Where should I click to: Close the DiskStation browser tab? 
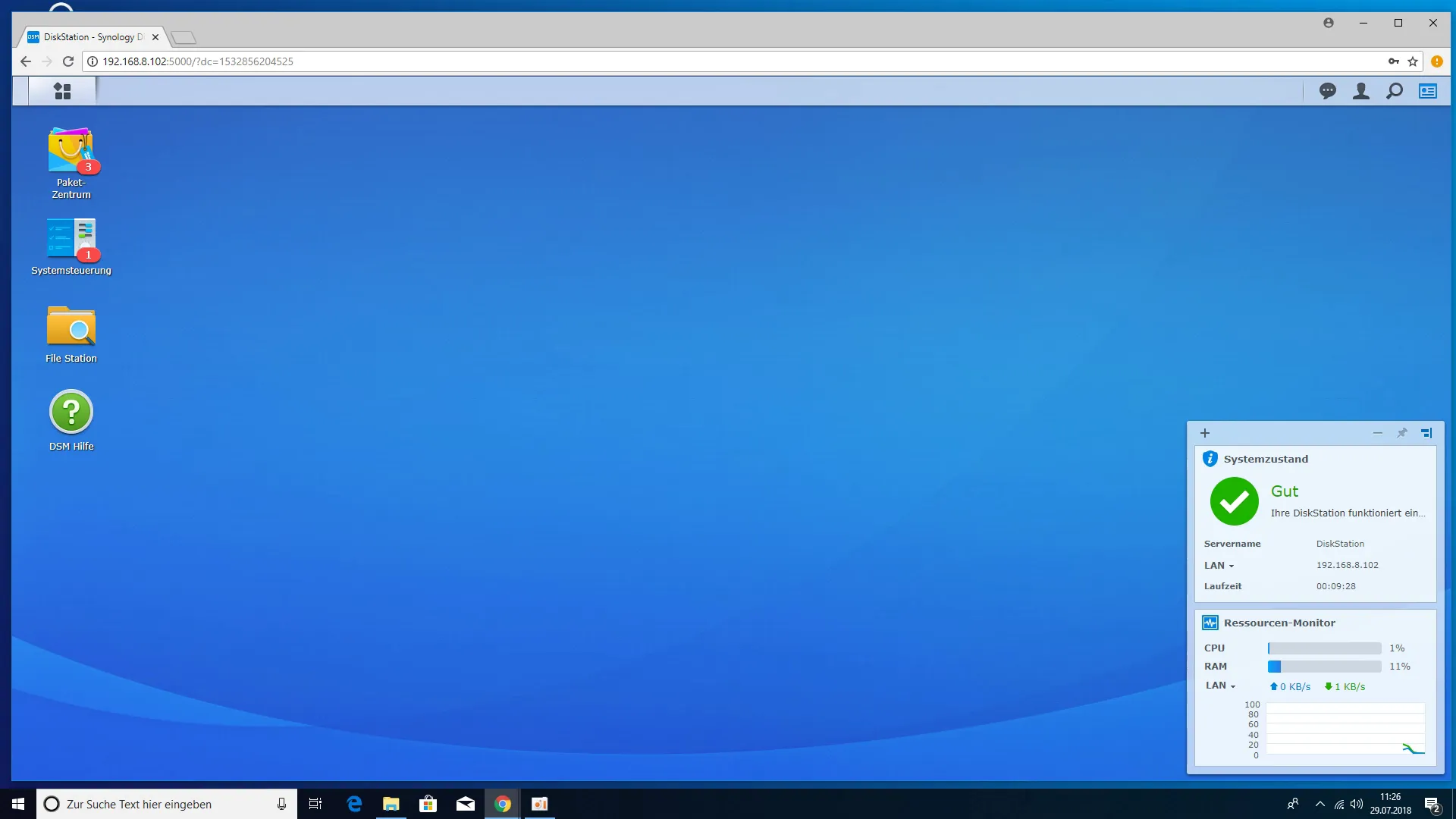[x=155, y=37]
